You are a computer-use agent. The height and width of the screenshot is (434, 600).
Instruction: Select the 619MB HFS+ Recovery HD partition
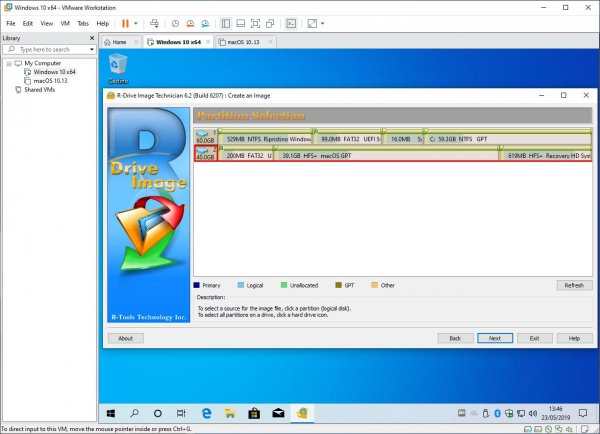tap(545, 154)
